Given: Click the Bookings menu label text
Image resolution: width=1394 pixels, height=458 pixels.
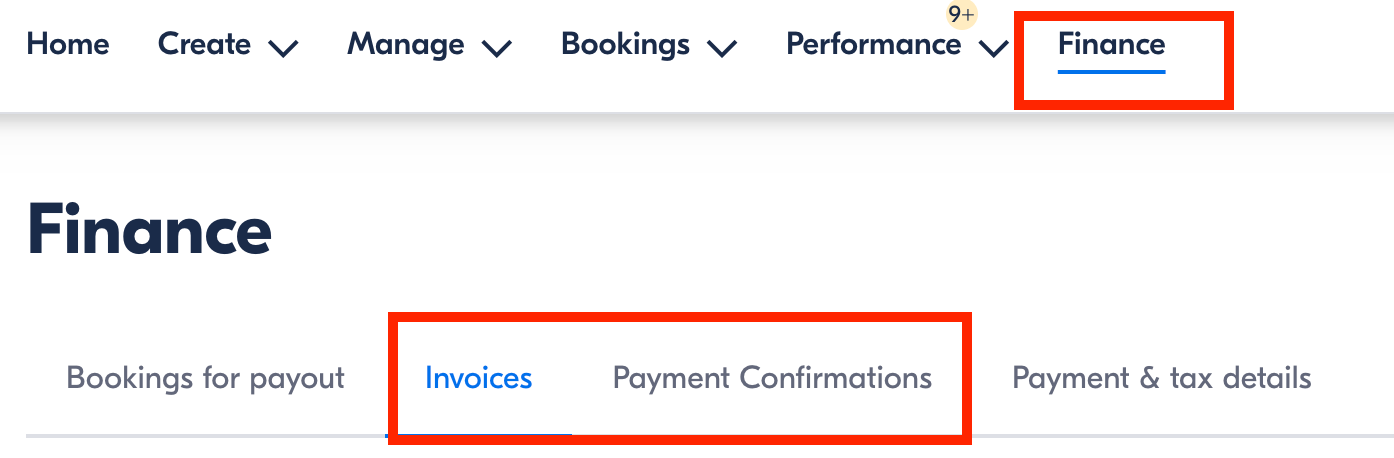Looking at the screenshot, I should click(x=626, y=45).
